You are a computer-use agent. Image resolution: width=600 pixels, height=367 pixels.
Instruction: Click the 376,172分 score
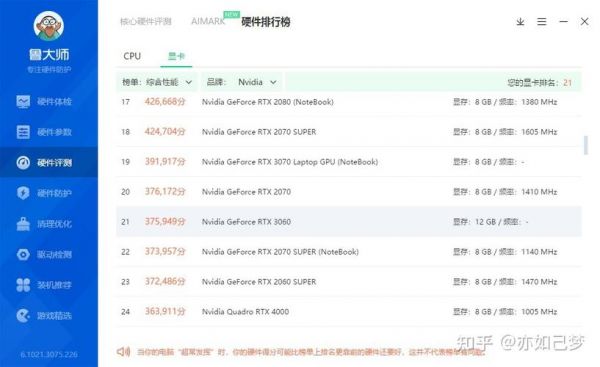pyautogui.click(x=165, y=191)
